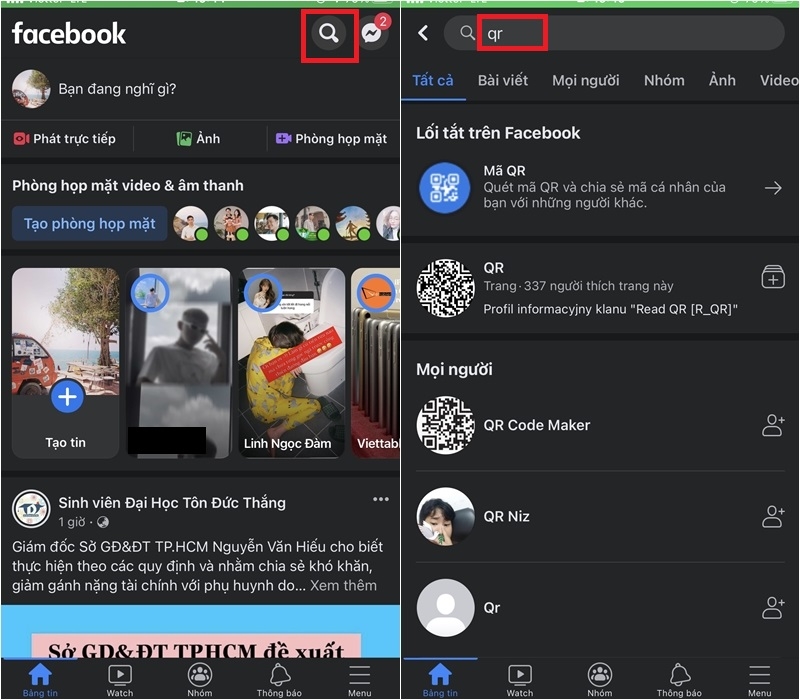Tap the 'Mọi người' section heading
Screen dimensions: 800x700
point(454,369)
